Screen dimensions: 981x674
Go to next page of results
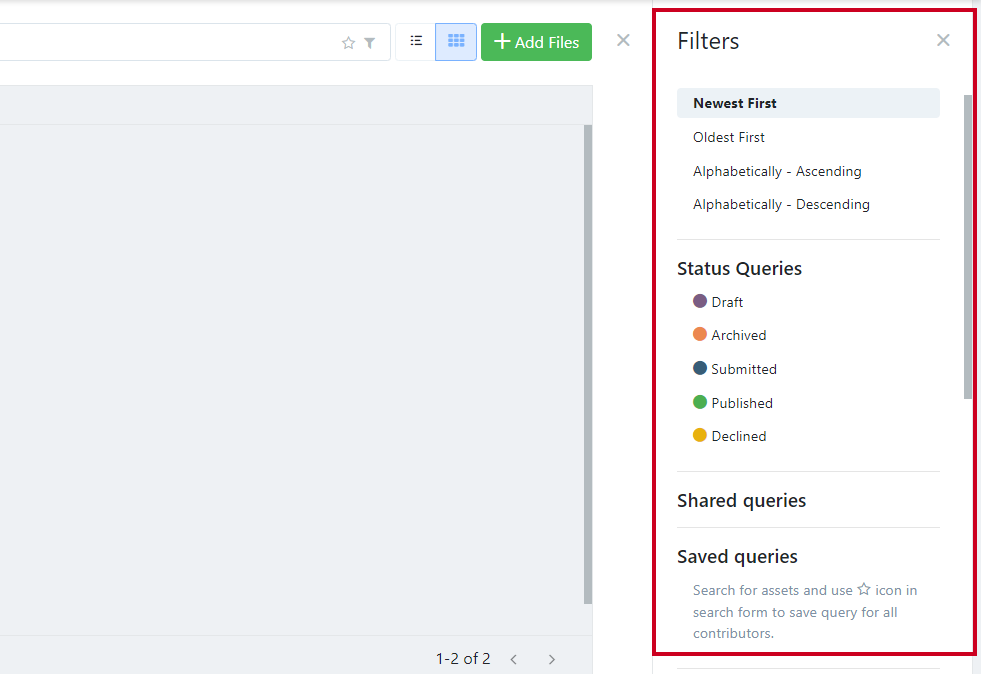552,659
